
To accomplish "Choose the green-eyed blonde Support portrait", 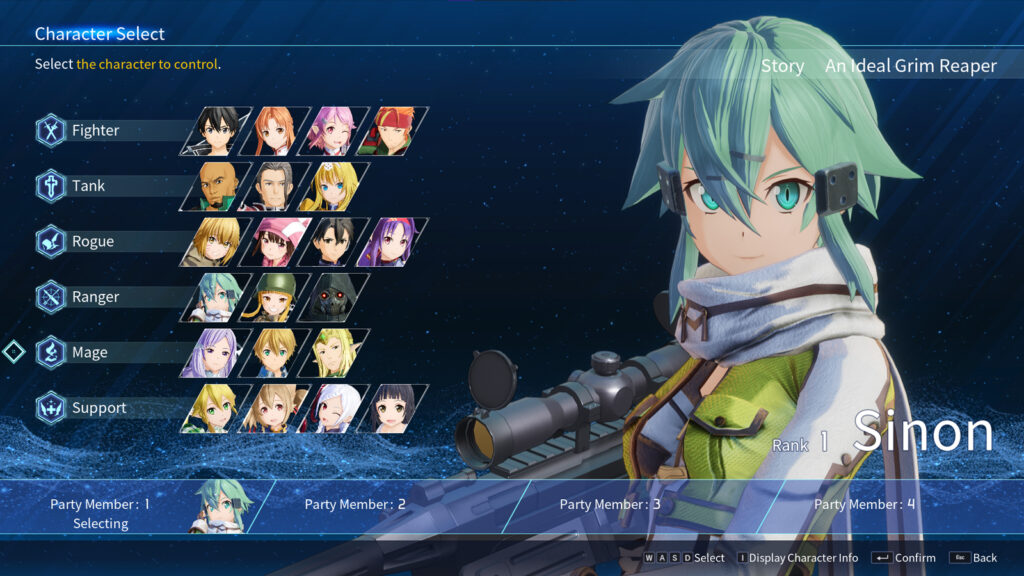I will [x=216, y=409].
